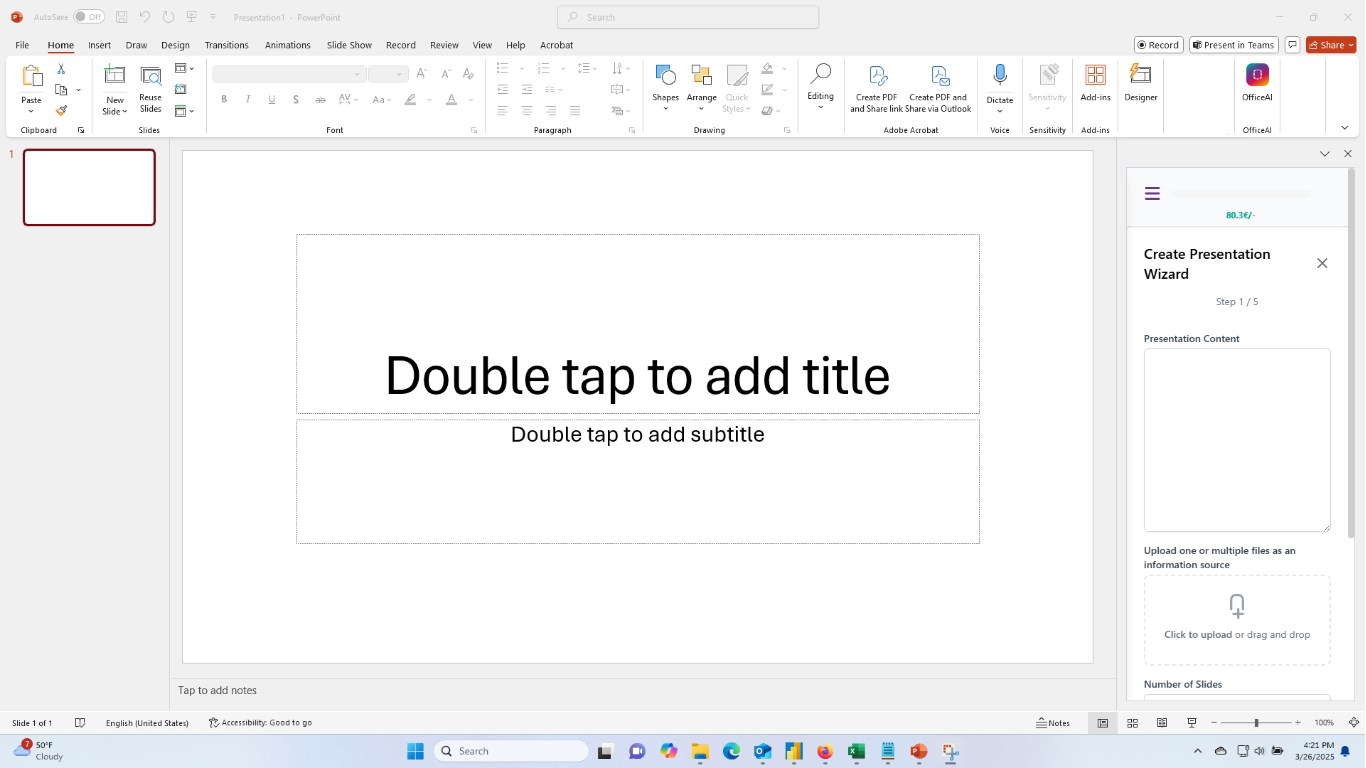1366x768 pixels.
Task: Apply italic formatting
Action: (x=248, y=99)
